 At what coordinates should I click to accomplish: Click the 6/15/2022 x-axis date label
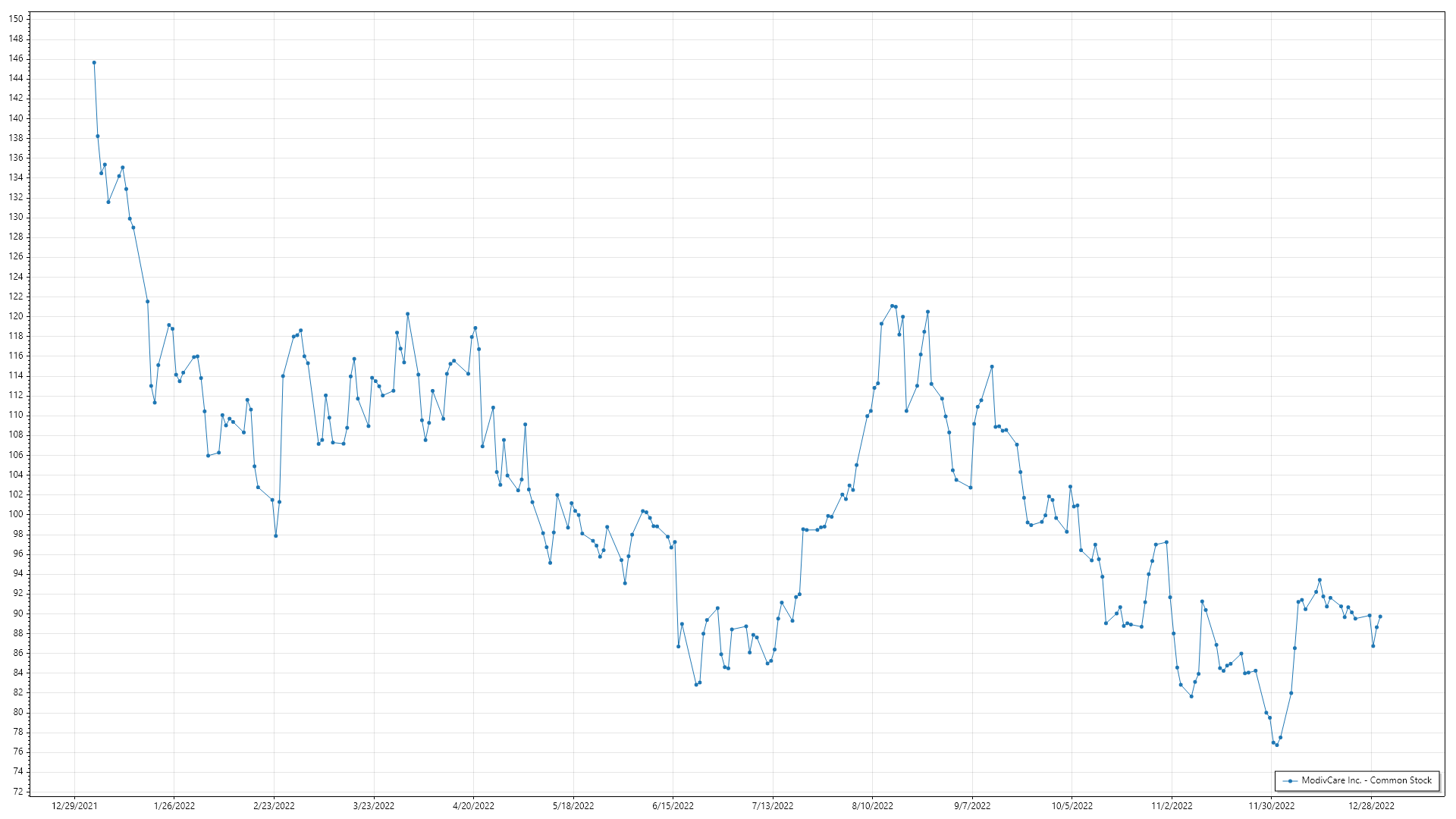pyautogui.click(x=673, y=806)
